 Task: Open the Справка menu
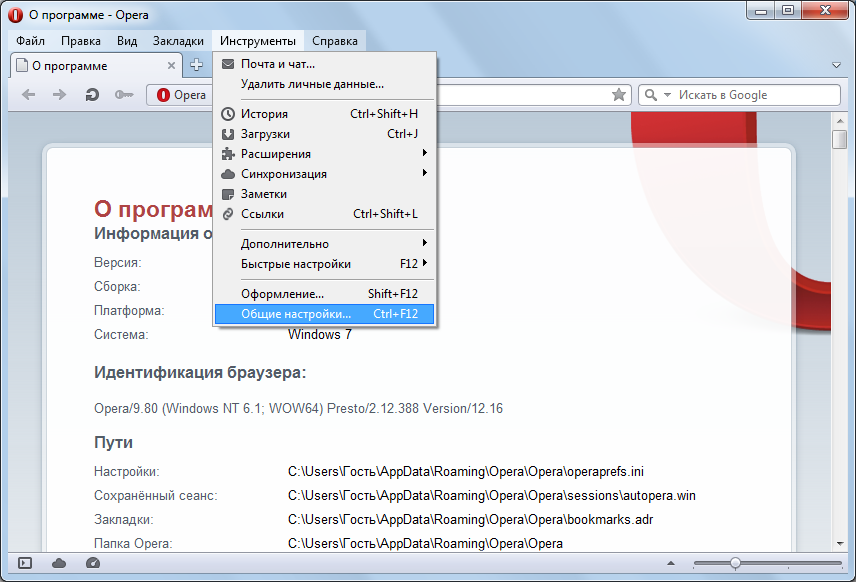click(335, 41)
